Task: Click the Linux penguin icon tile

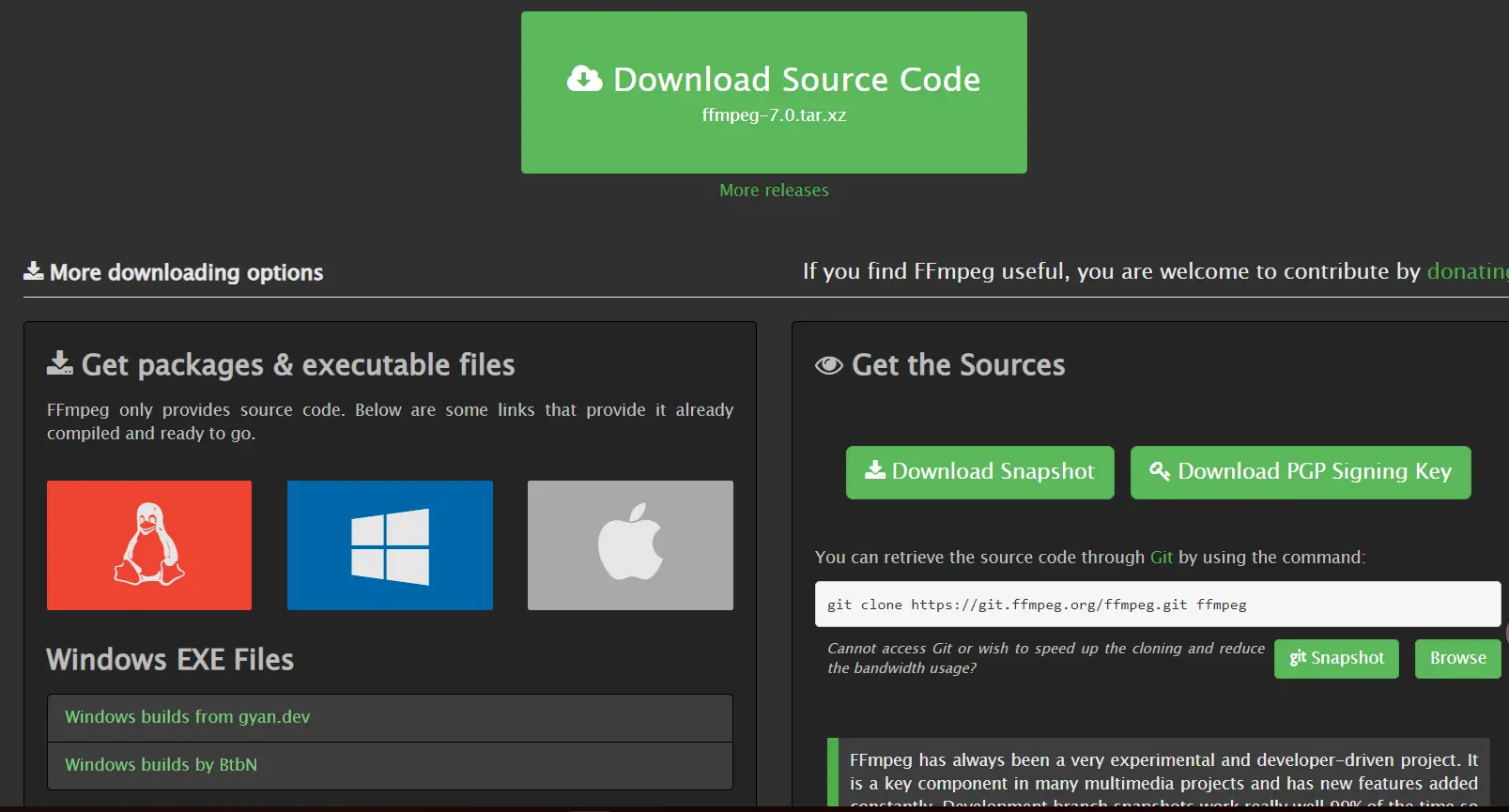Action: click(x=149, y=545)
